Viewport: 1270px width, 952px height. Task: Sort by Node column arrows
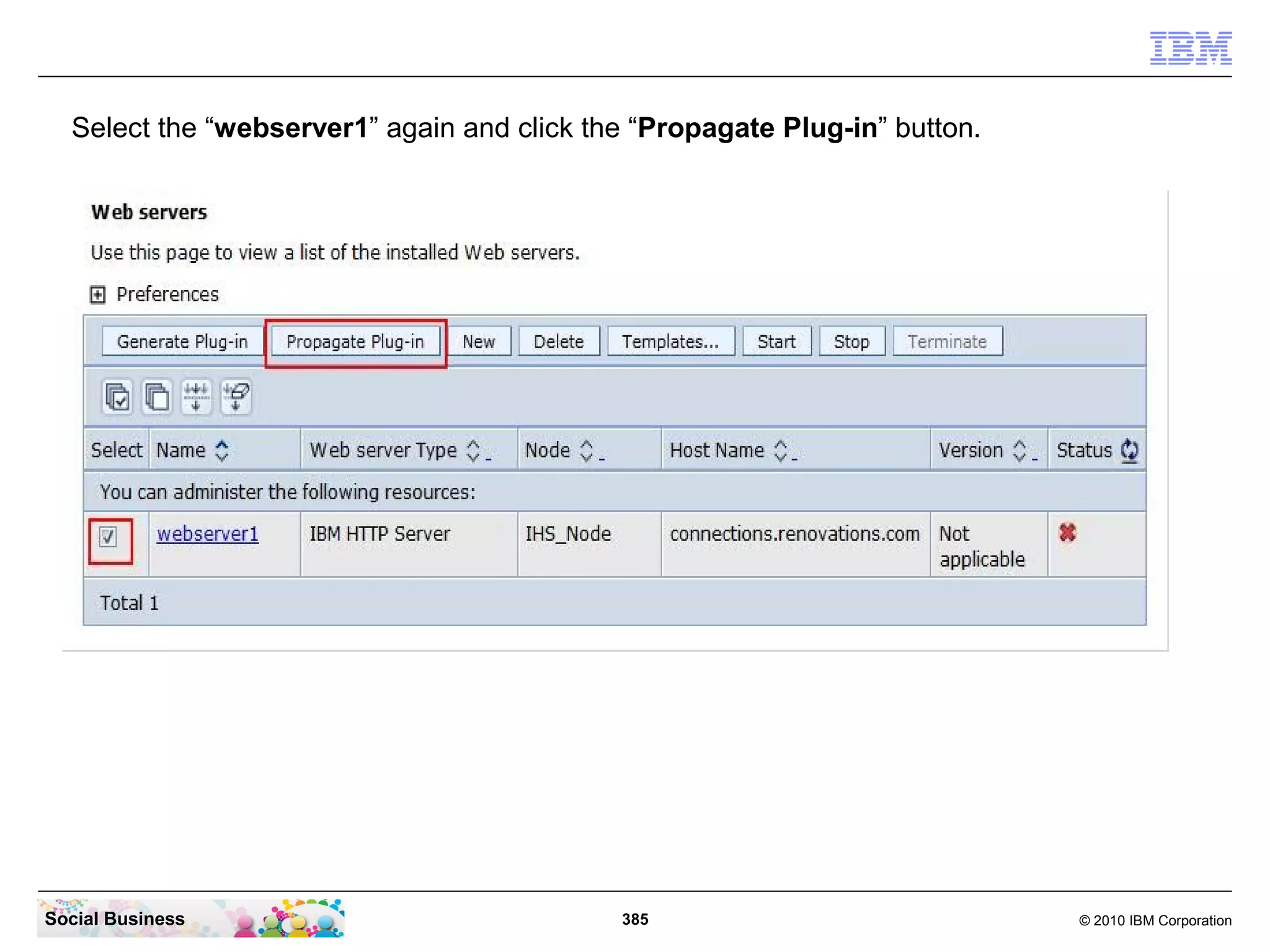pyautogui.click(x=587, y=451)
